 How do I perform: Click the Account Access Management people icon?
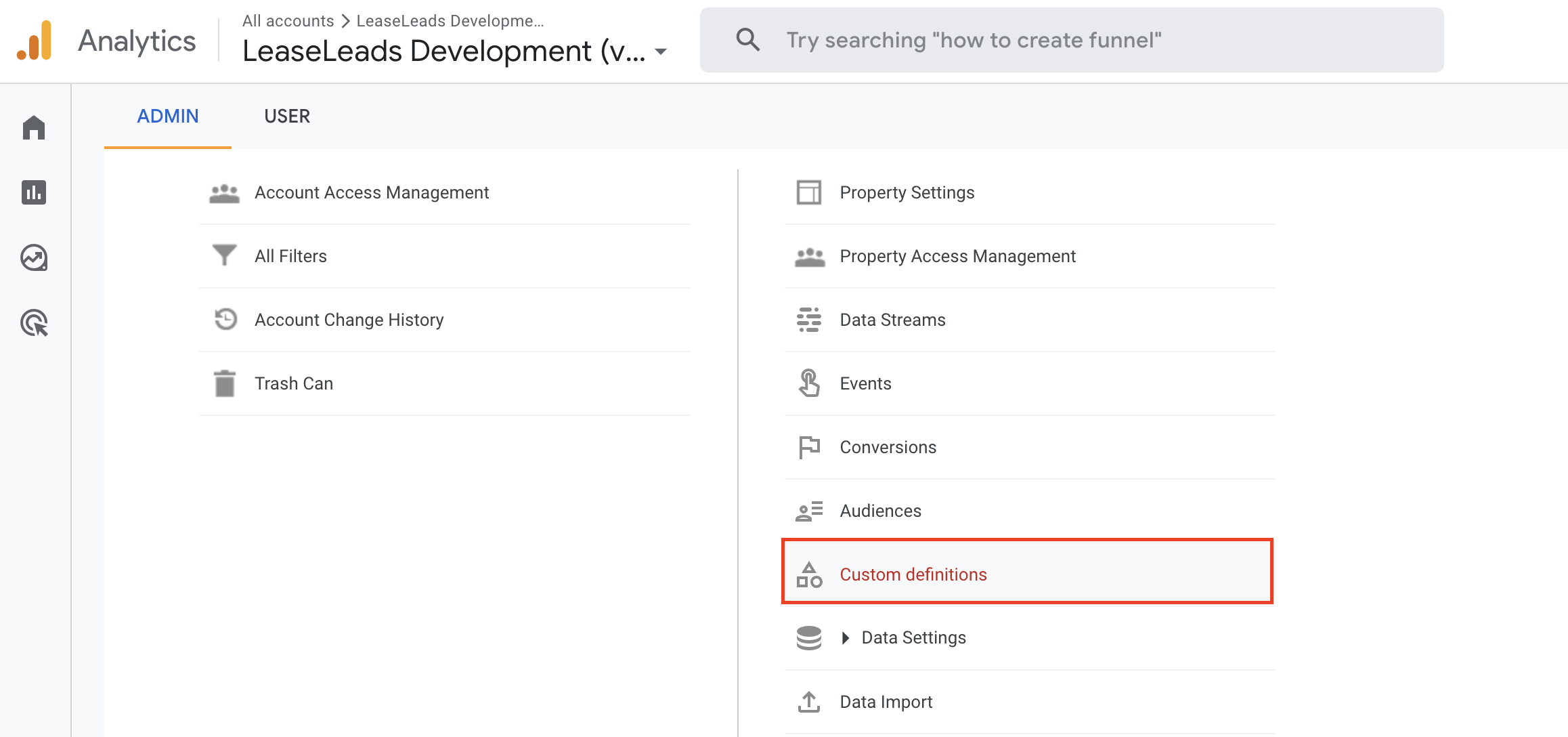(x=224, y=193)
